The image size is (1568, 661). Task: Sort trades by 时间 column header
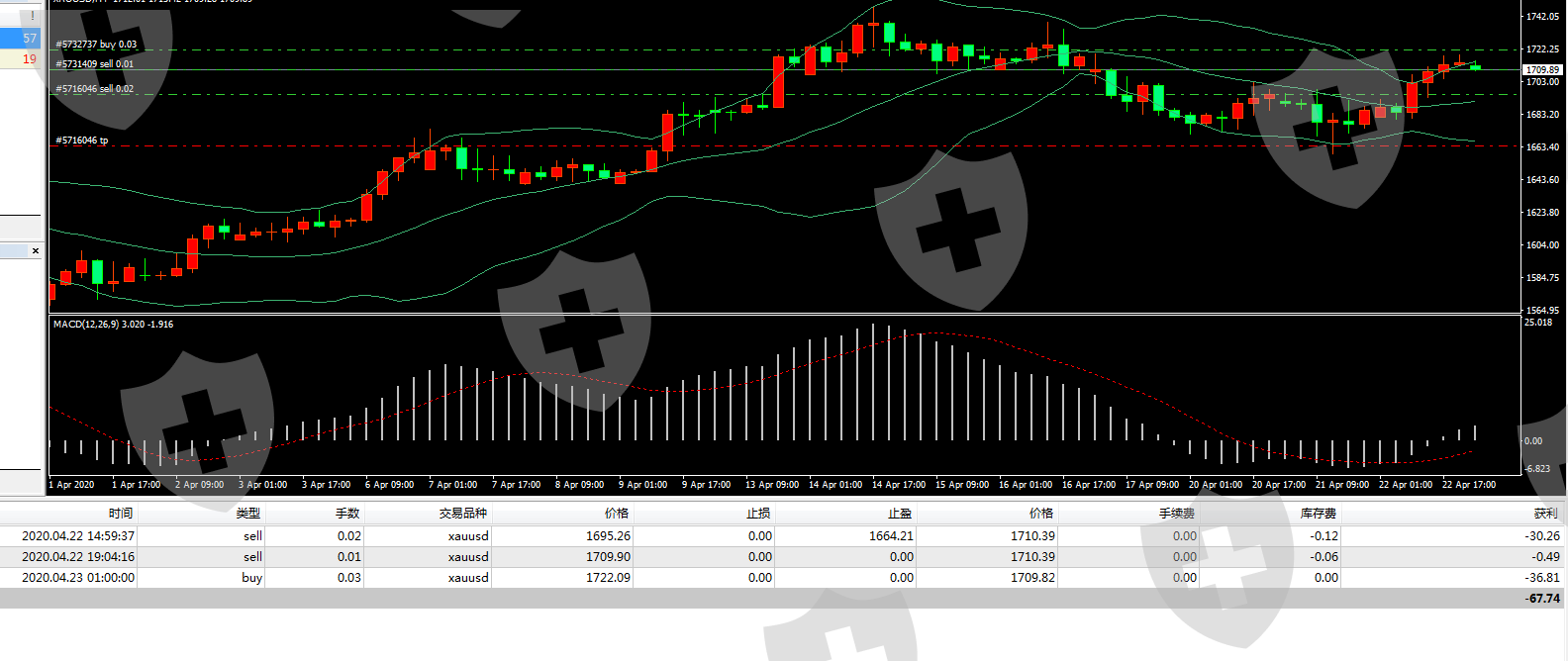pyautogui.click(x=121, y=514)
